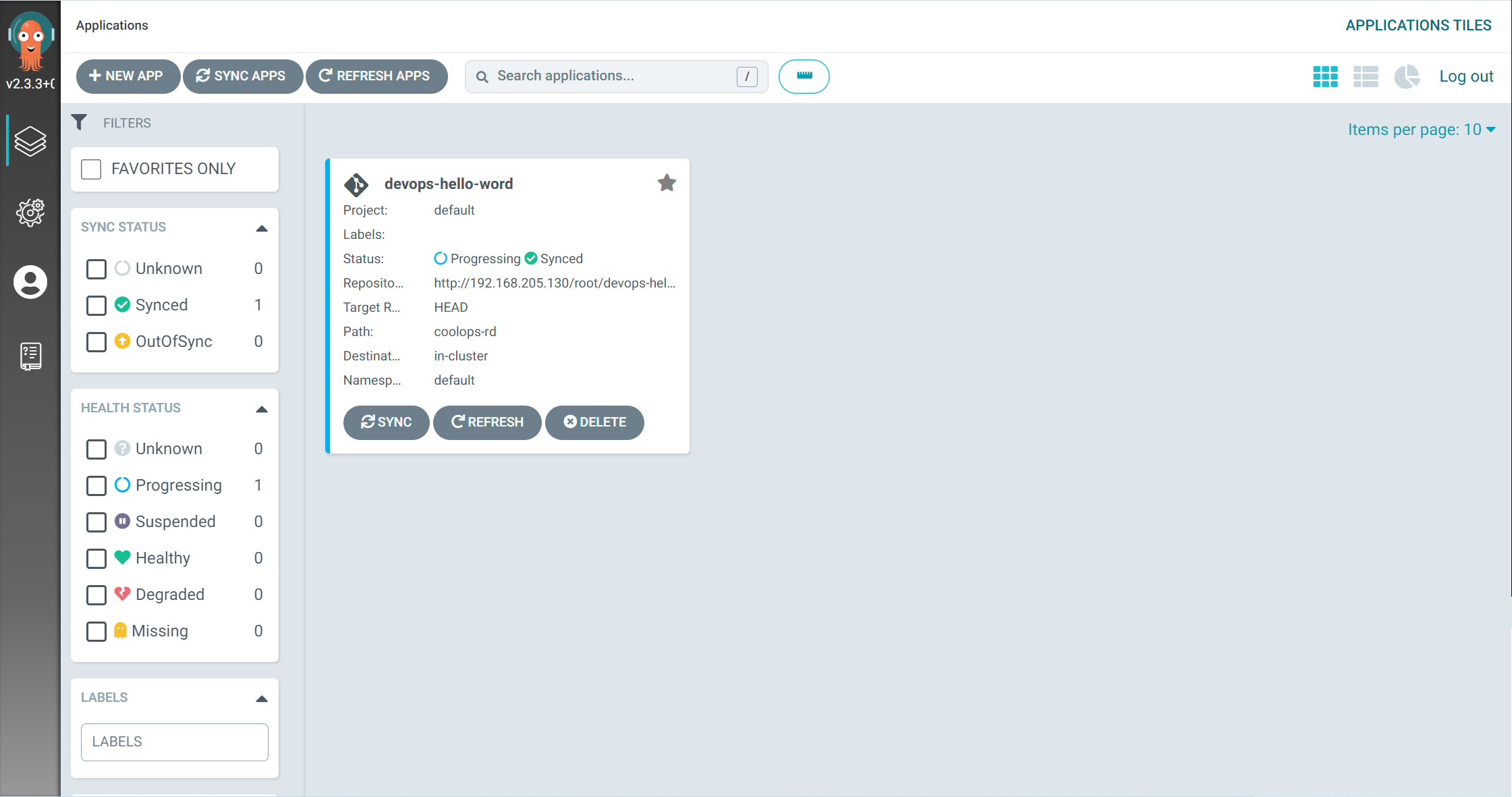The width and height of the screenshot is (1512, 797).
Task: Click the ruler toggle button beside search
Action: 804,76
